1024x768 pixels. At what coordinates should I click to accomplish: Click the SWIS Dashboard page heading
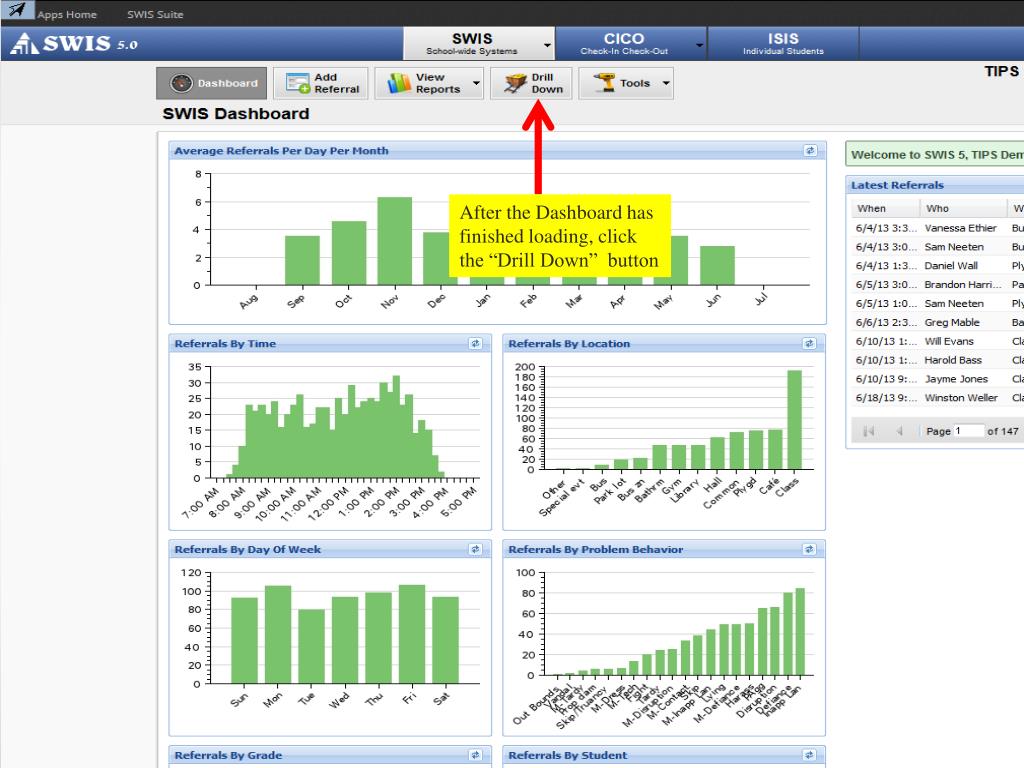(236, 114)
